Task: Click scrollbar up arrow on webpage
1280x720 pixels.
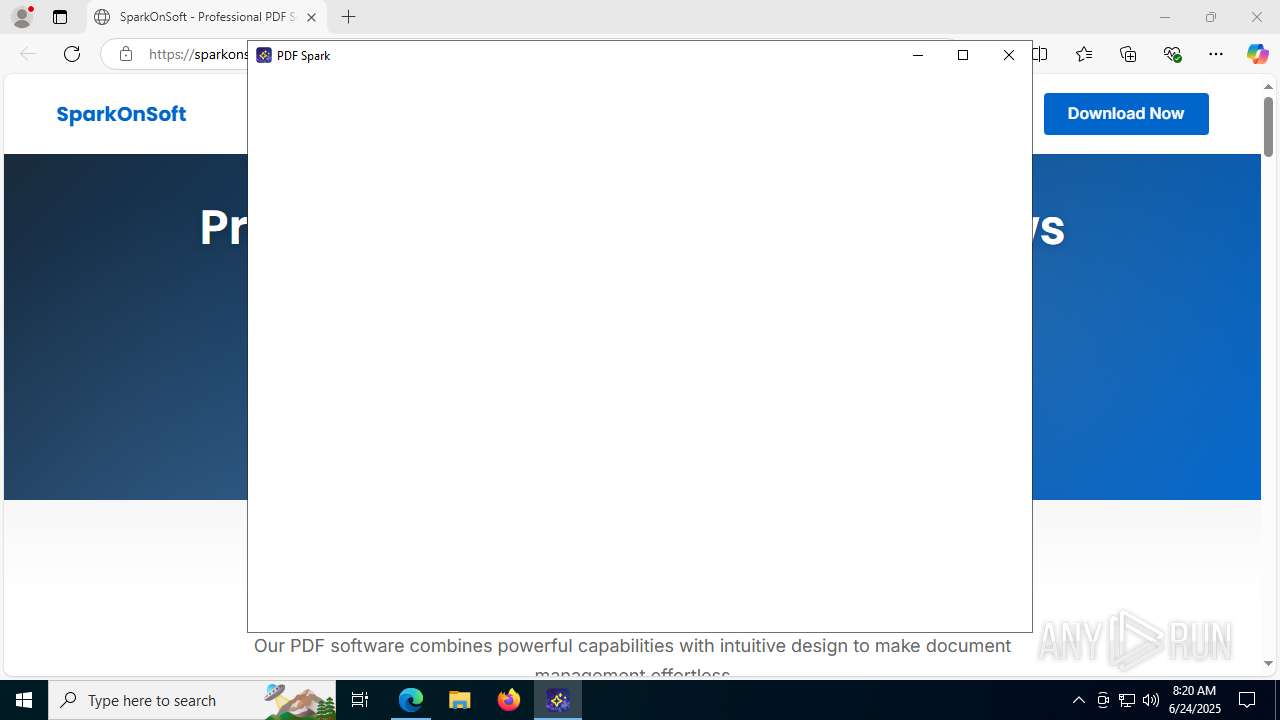Action: click(1268, 87)
